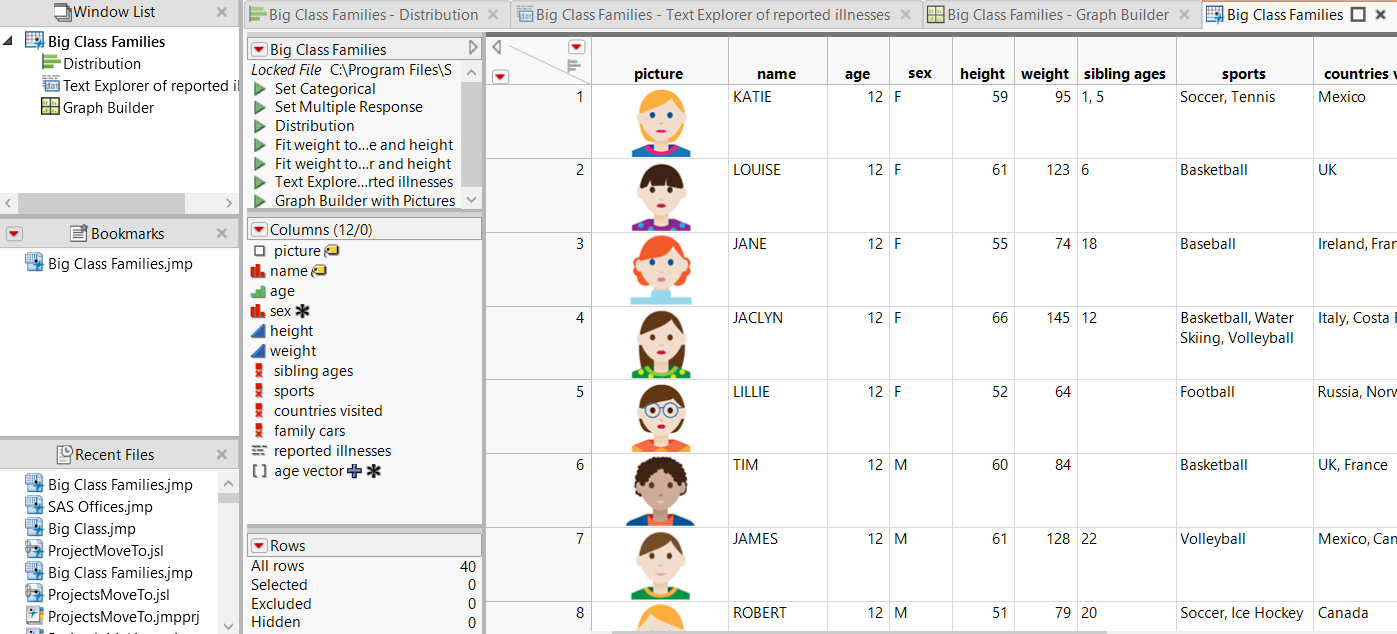Close the Text Explorer tab
The image size is (1397, 634).
905,15
